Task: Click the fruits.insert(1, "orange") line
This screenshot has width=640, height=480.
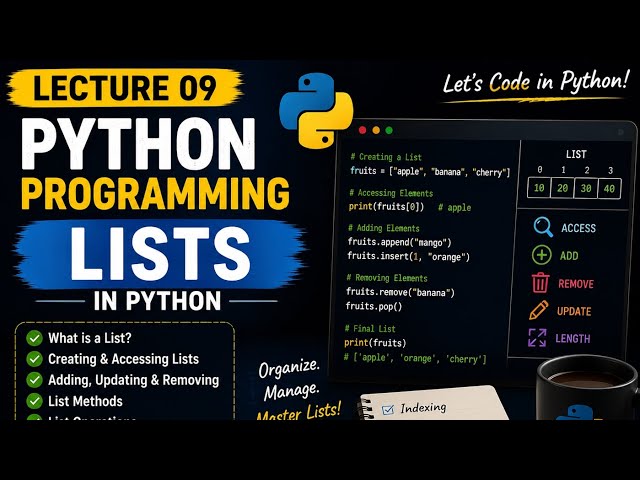Action: 408,256
